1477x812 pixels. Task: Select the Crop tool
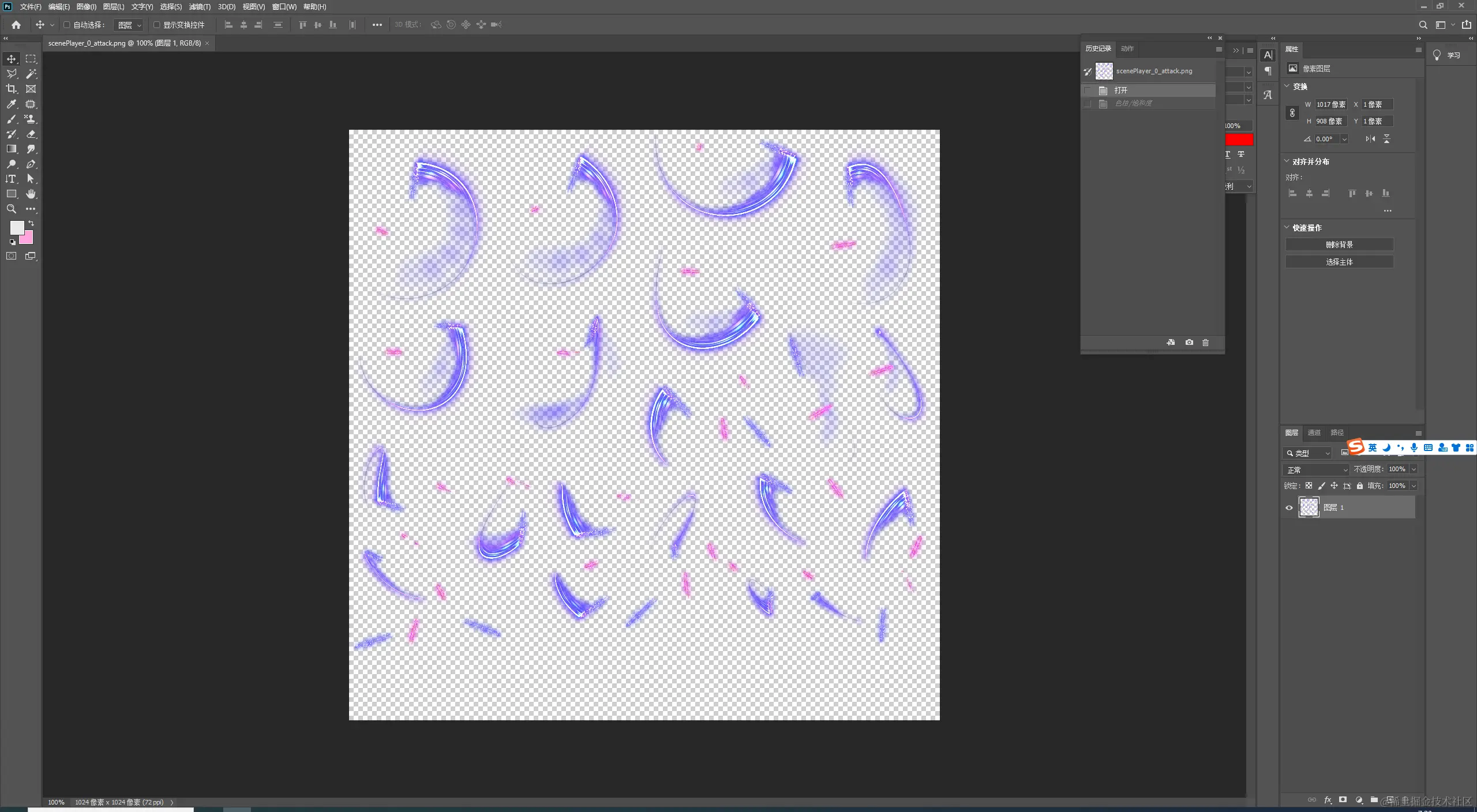12,89
